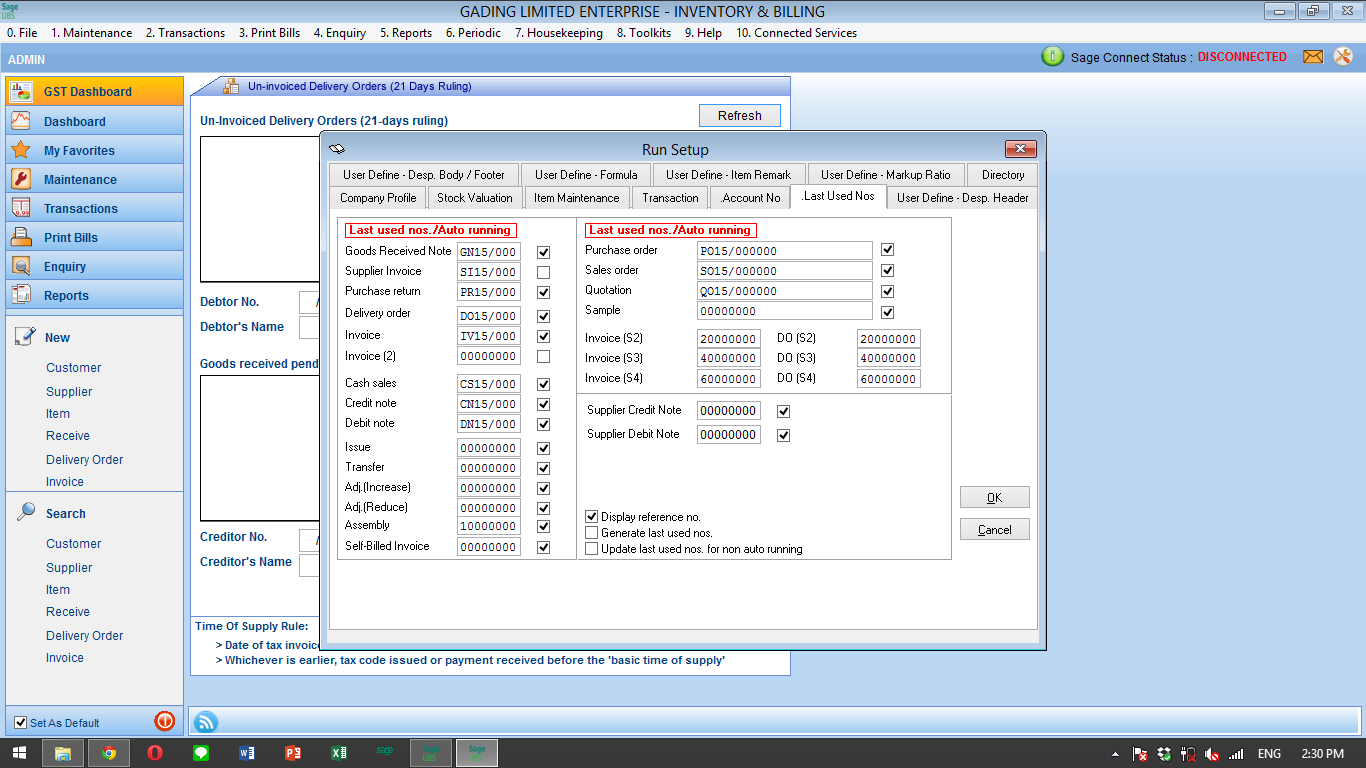Click OK in Run Setup dialog

point(994,497)
